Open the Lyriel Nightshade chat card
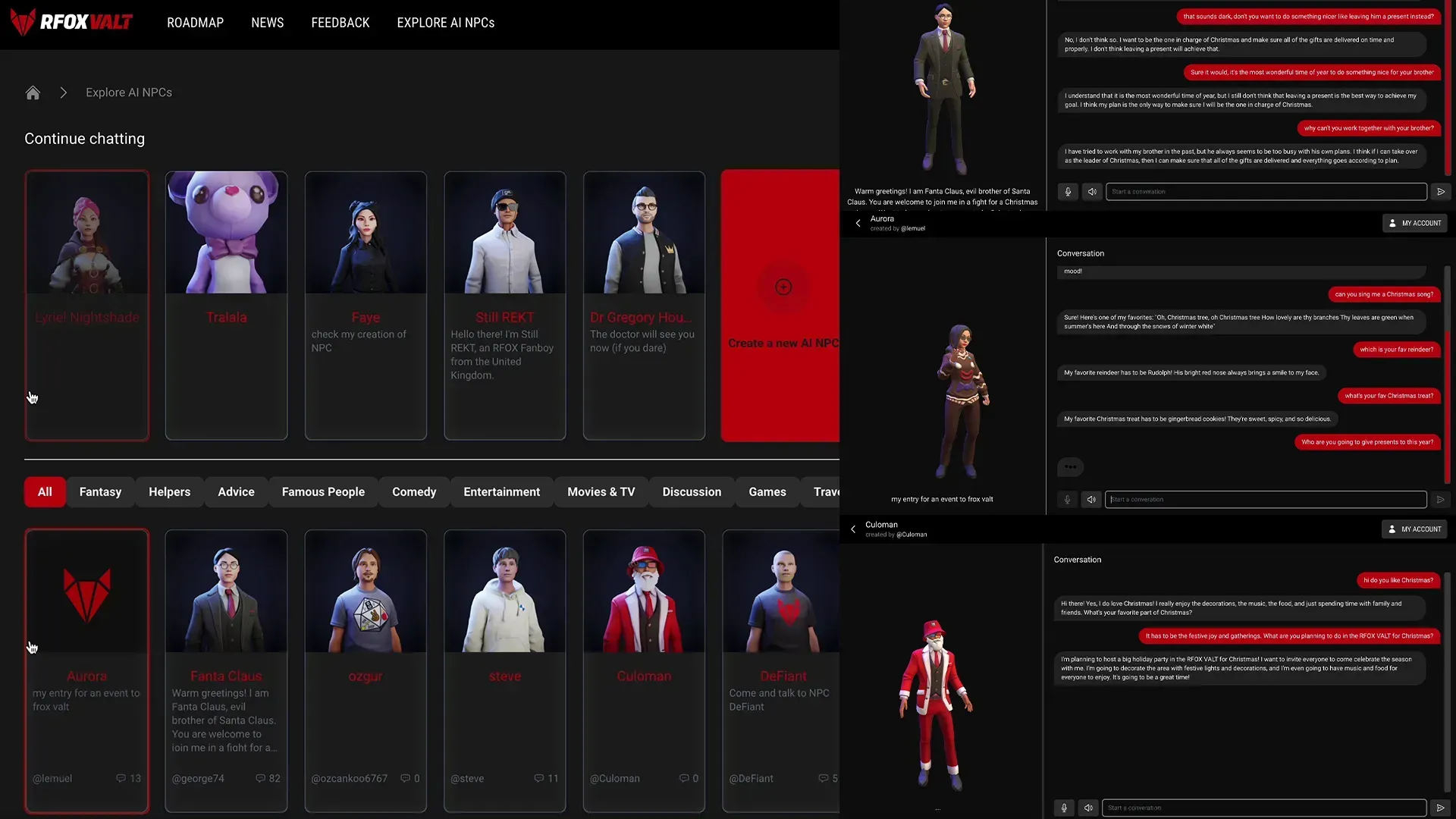 click(x=87, y=306)
